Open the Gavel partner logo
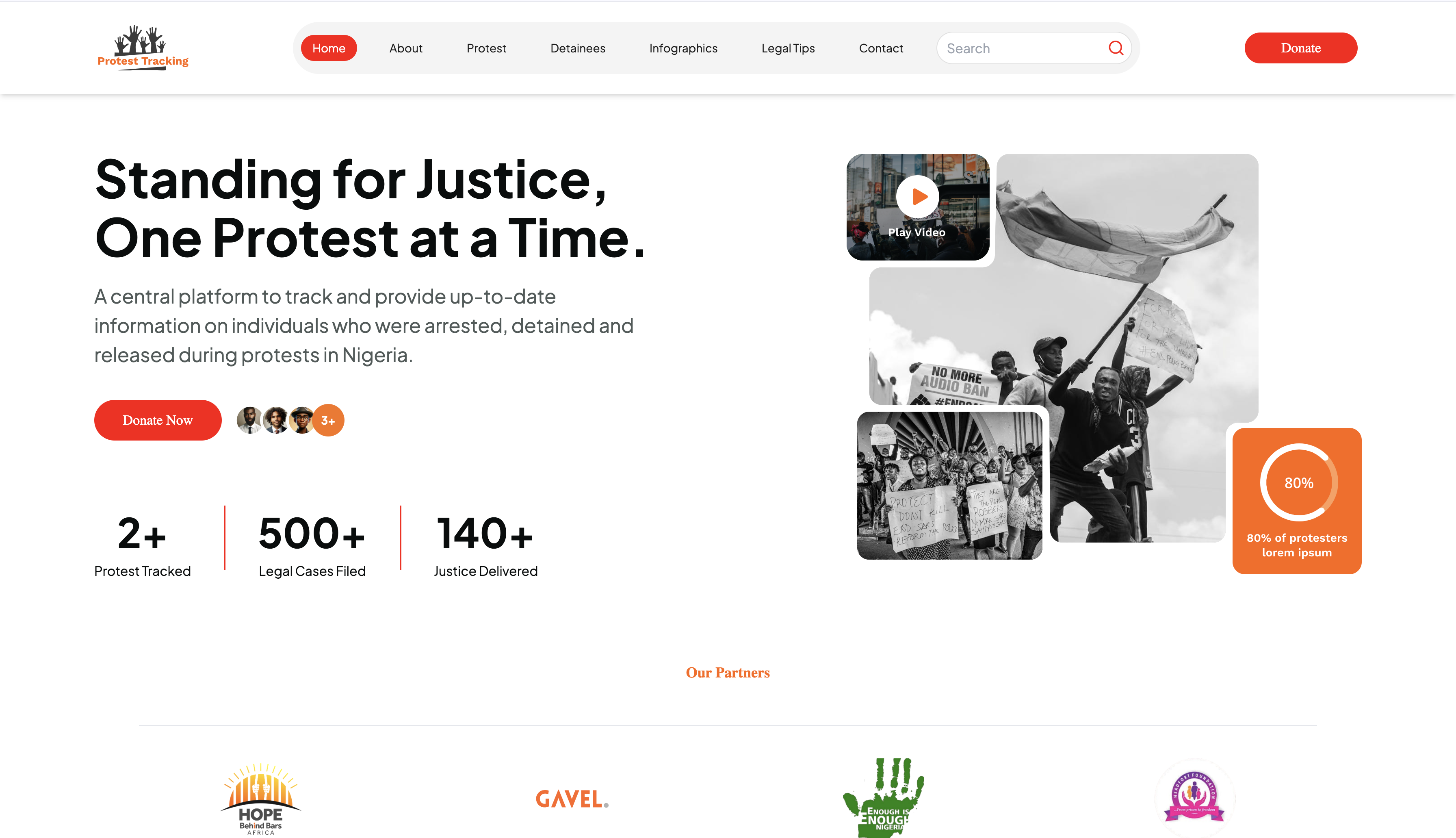Viewport: 1456px width, 838px height. (x=572, y=799)
